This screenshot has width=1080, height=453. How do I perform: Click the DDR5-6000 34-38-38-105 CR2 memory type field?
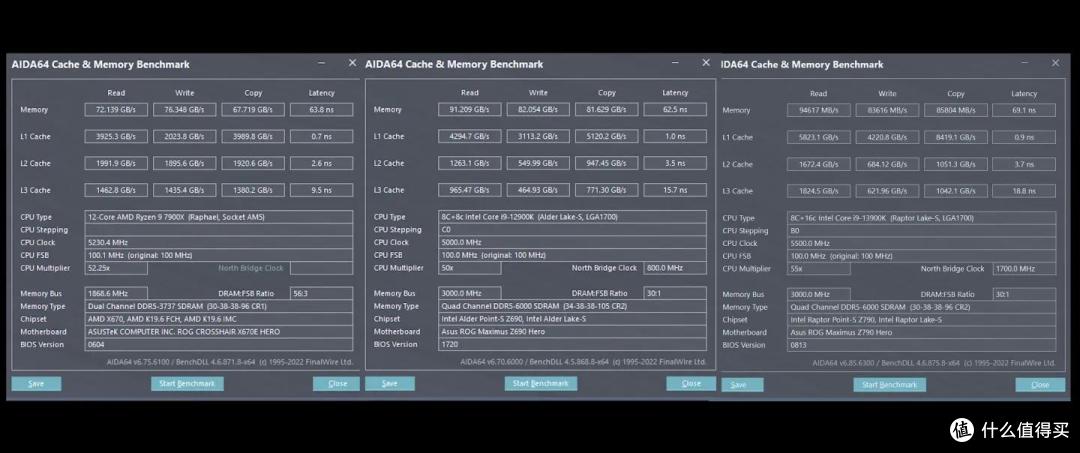(572, 306)
